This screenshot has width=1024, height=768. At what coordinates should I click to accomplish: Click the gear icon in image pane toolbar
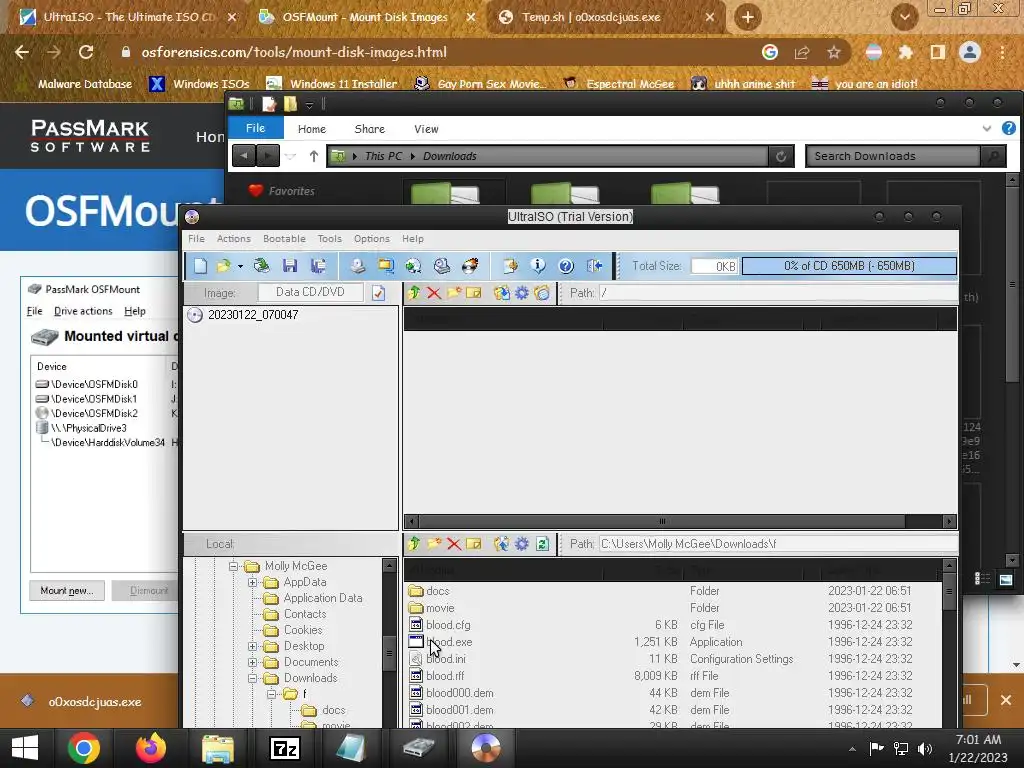pyautogui.click(x=522, y=293)
